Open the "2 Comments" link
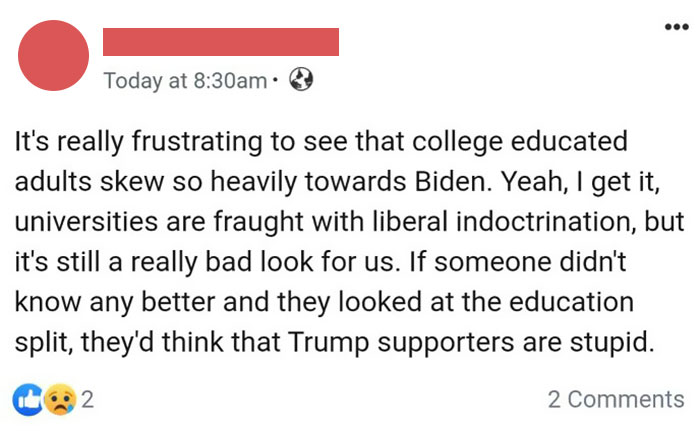 click(x=616, y=400)
